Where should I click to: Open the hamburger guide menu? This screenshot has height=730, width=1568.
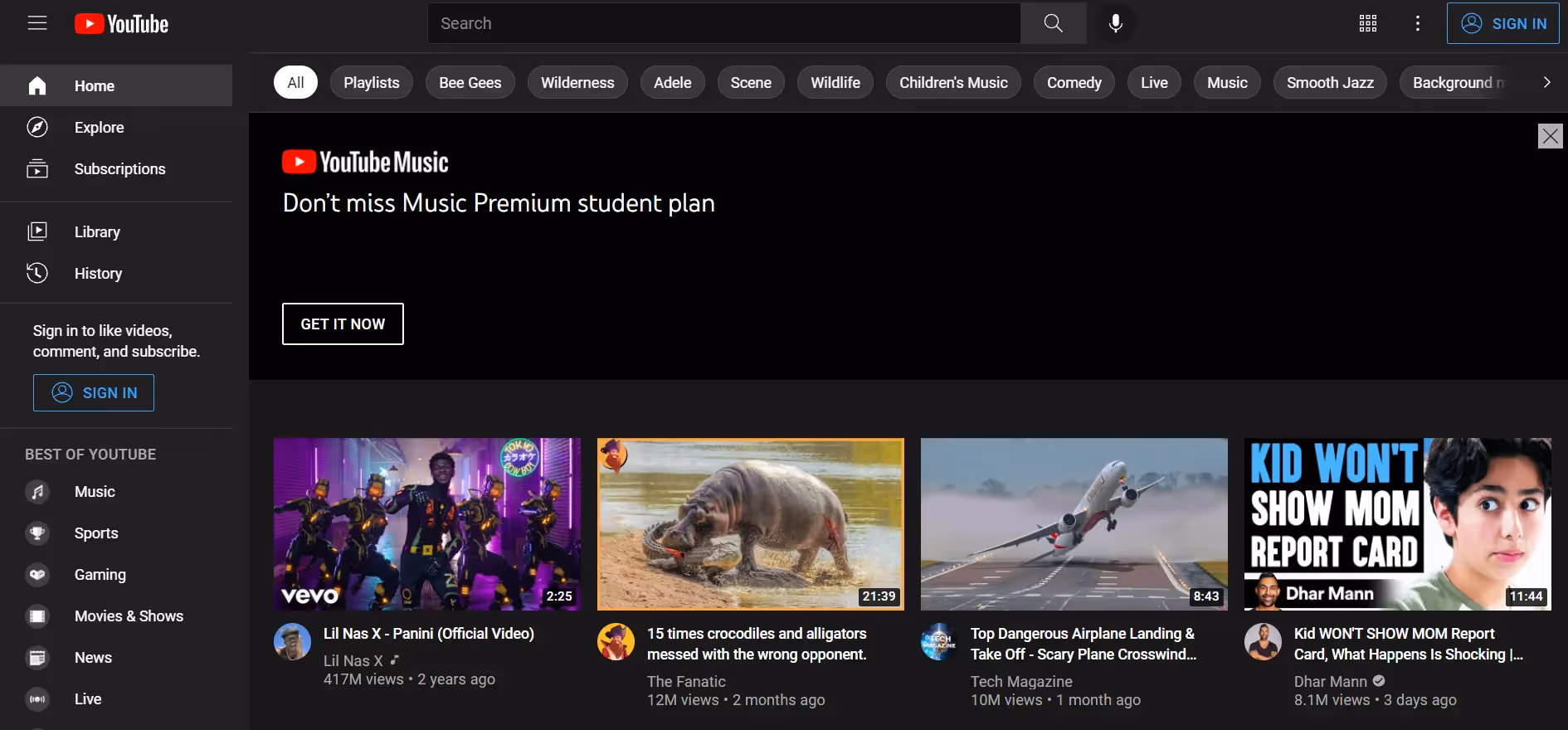coord(37,23)
